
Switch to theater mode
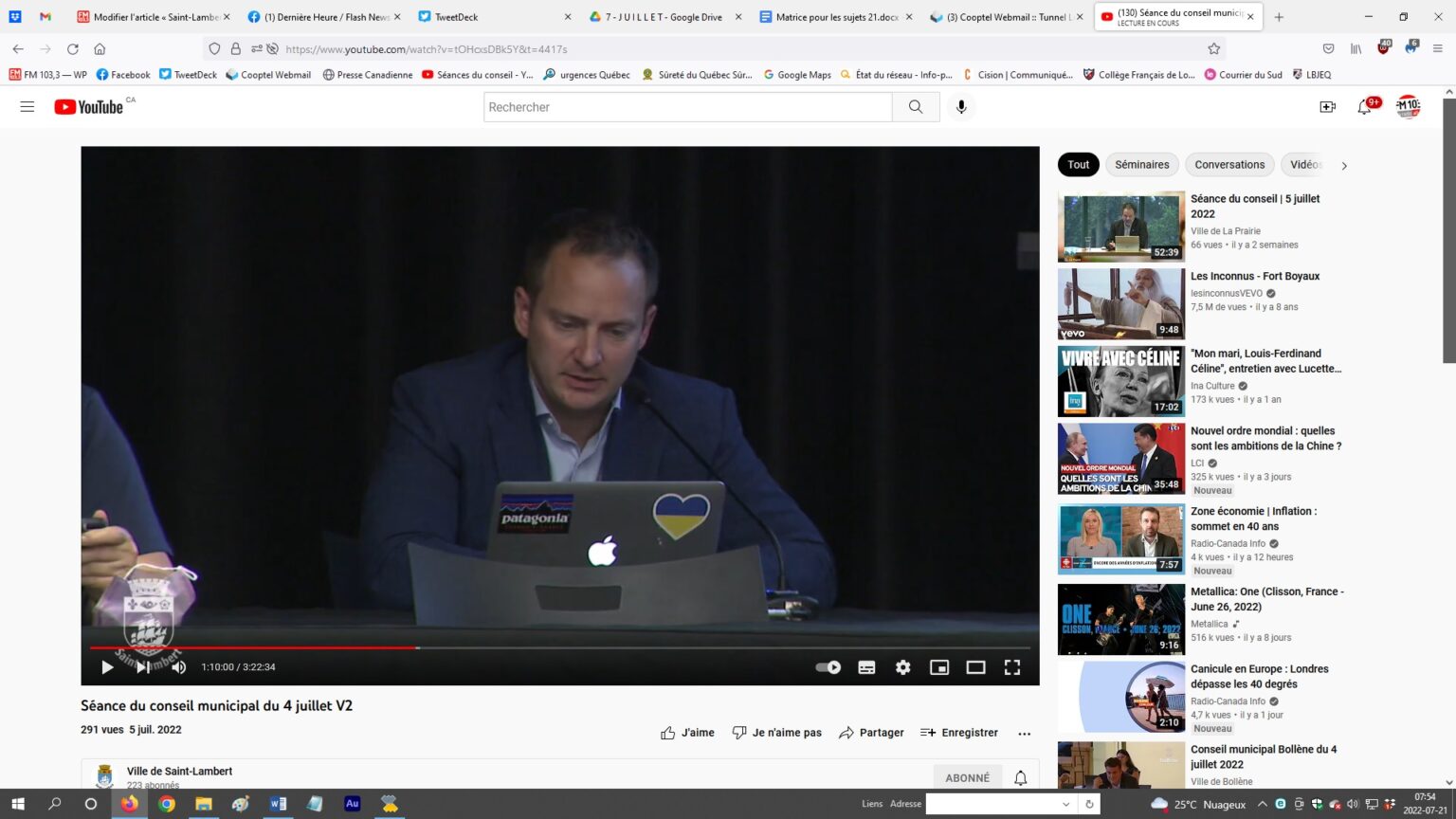(975, 667)
